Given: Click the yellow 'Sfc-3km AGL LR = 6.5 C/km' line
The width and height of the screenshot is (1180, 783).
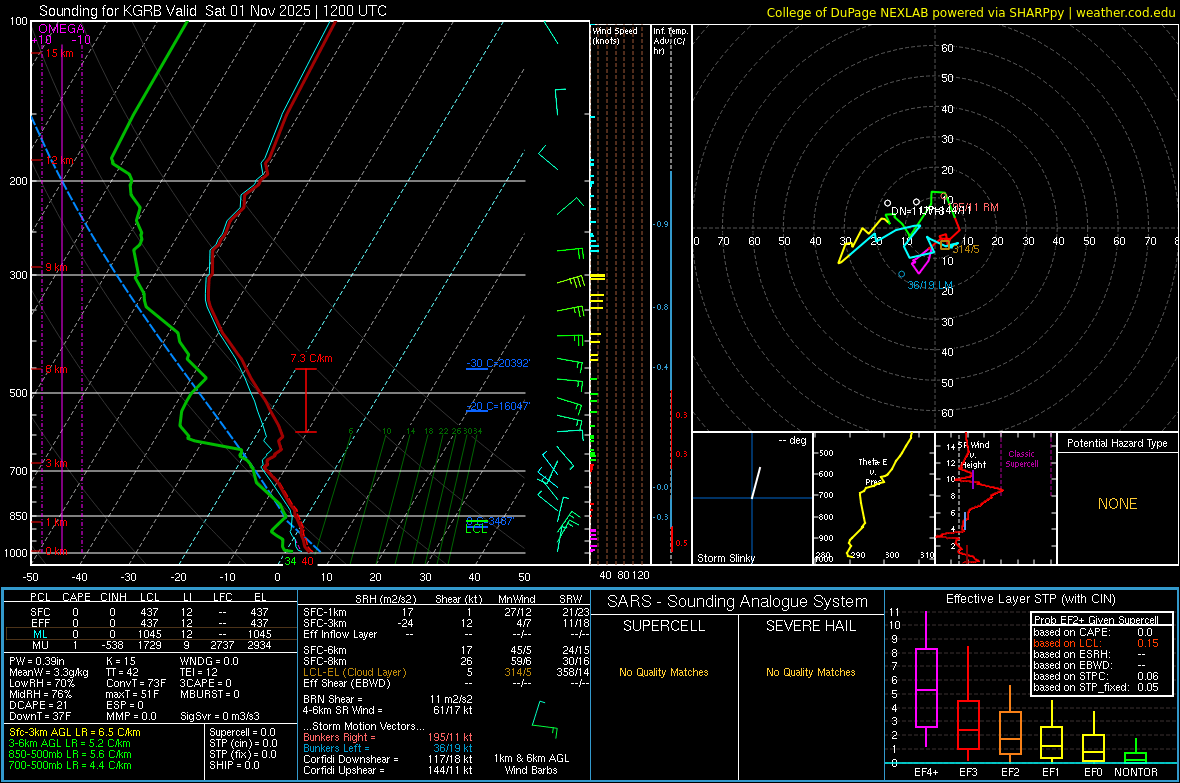Looking at the screenshot, I should tap(75, 732).
